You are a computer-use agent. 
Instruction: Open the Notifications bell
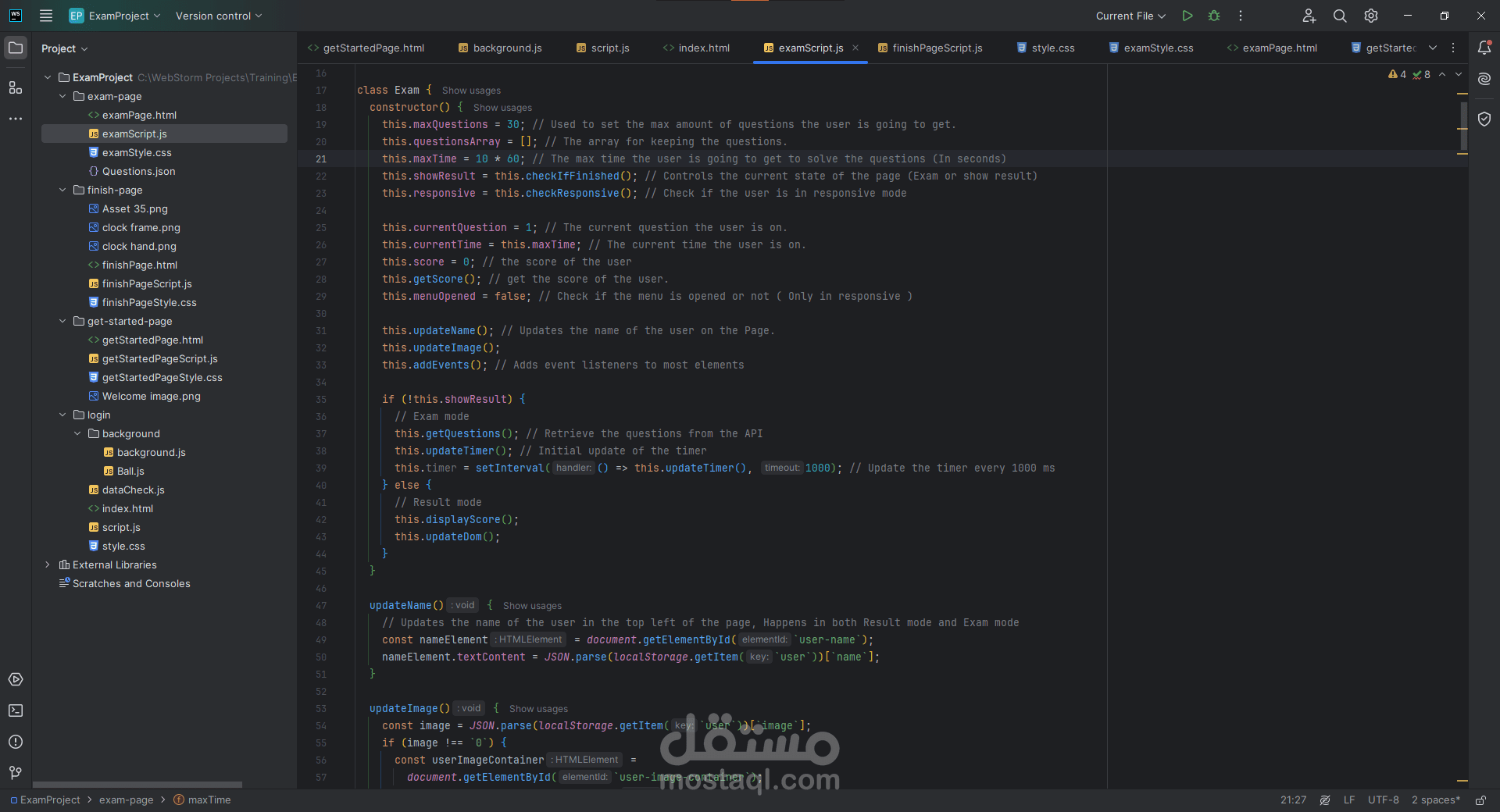(x=1484, y=48)
